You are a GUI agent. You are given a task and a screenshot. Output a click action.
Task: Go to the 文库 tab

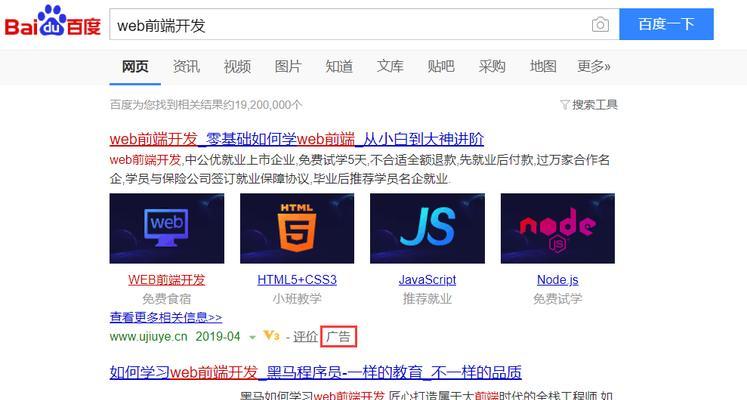390,66
